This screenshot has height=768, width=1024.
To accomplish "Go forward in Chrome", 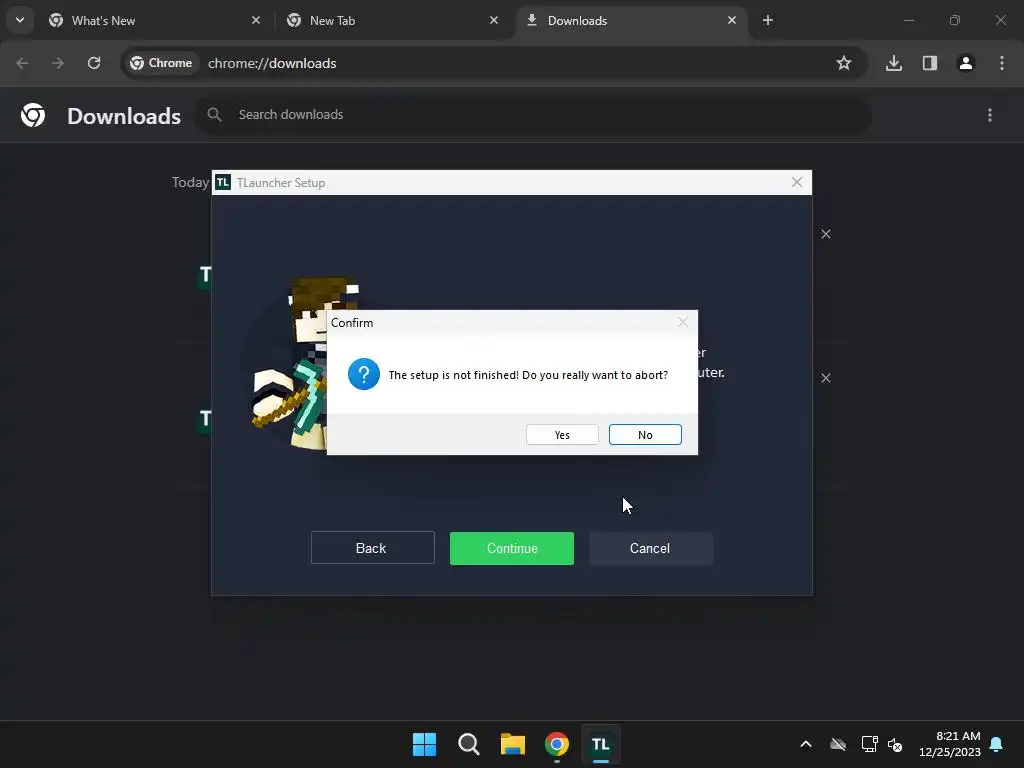I will click(x=58, y=63).
